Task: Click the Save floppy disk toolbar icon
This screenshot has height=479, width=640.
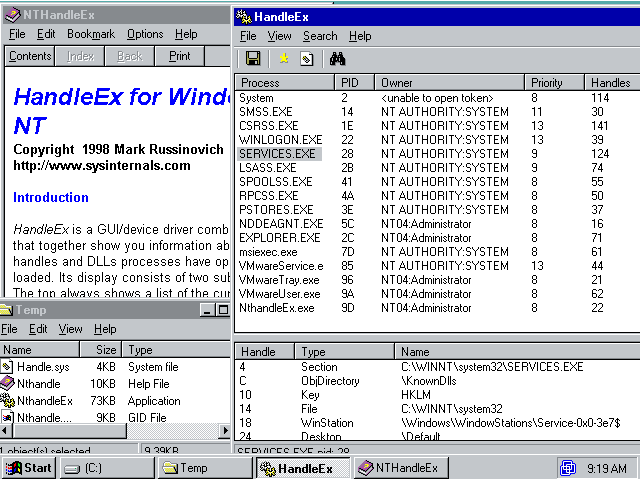Action: (253, 59)
